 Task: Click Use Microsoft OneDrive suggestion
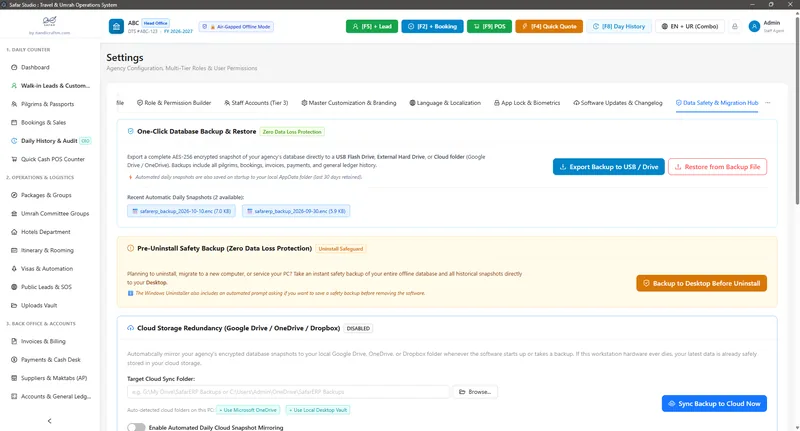tap(248, 410)
